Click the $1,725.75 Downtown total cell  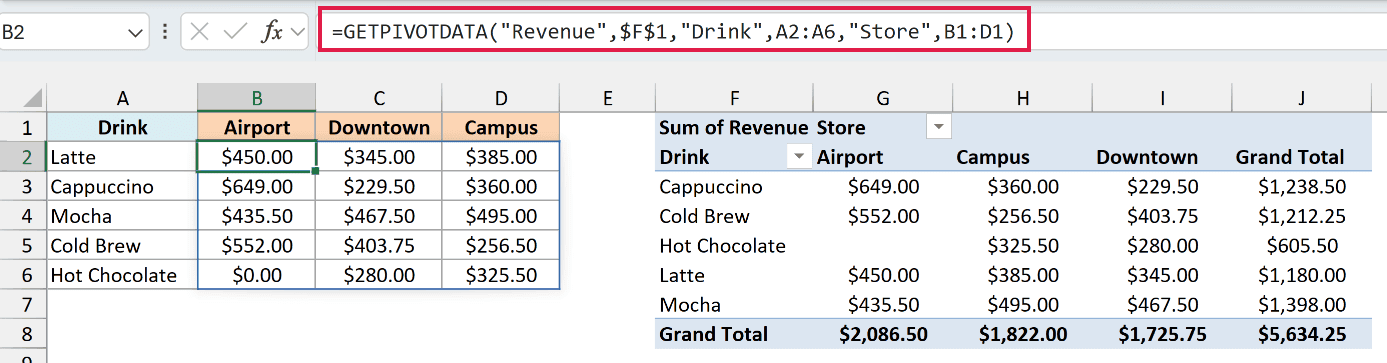tap(1162, 334)
